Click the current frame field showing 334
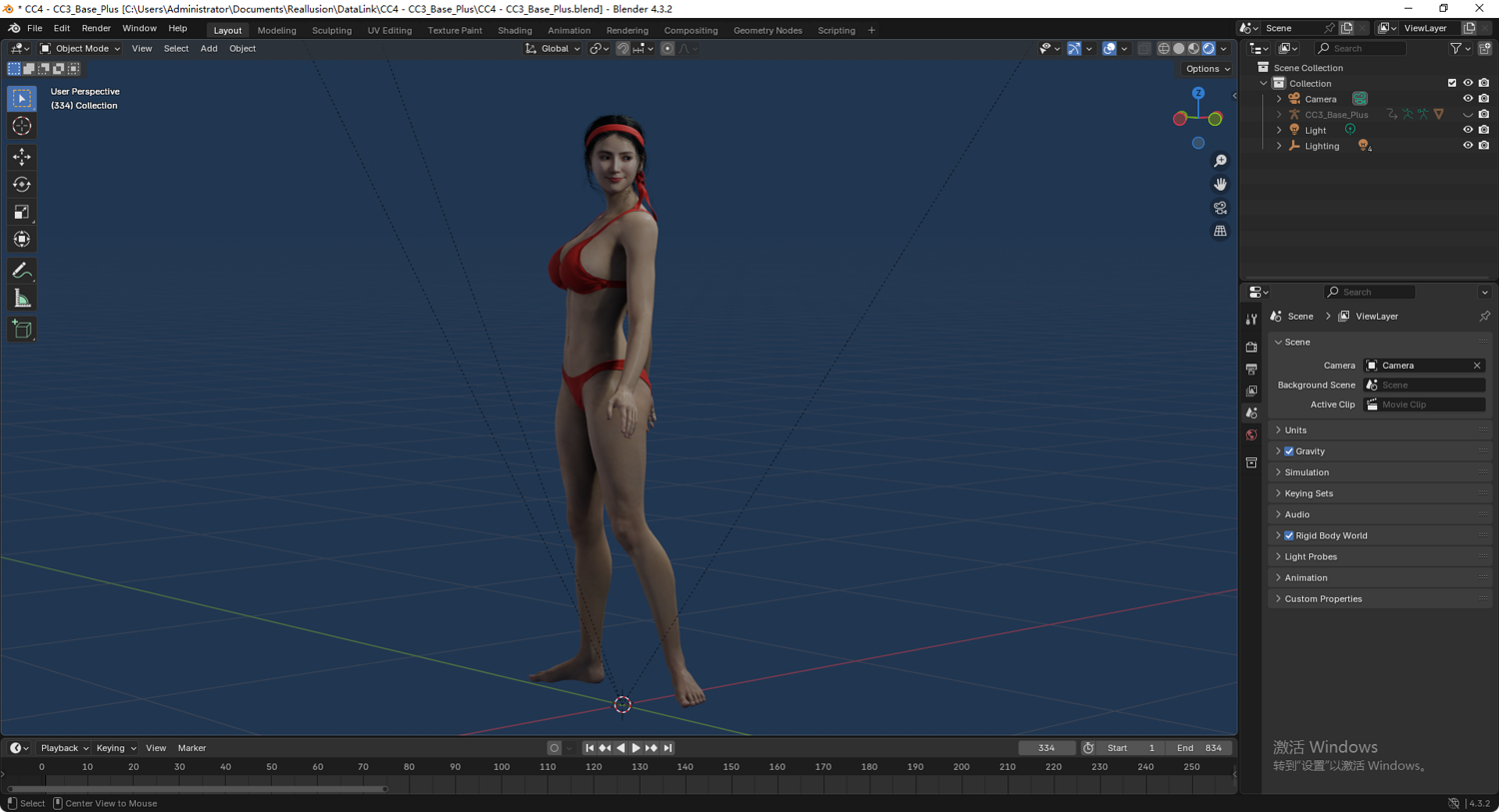The image size is (1499, 812). (1046, 748)
